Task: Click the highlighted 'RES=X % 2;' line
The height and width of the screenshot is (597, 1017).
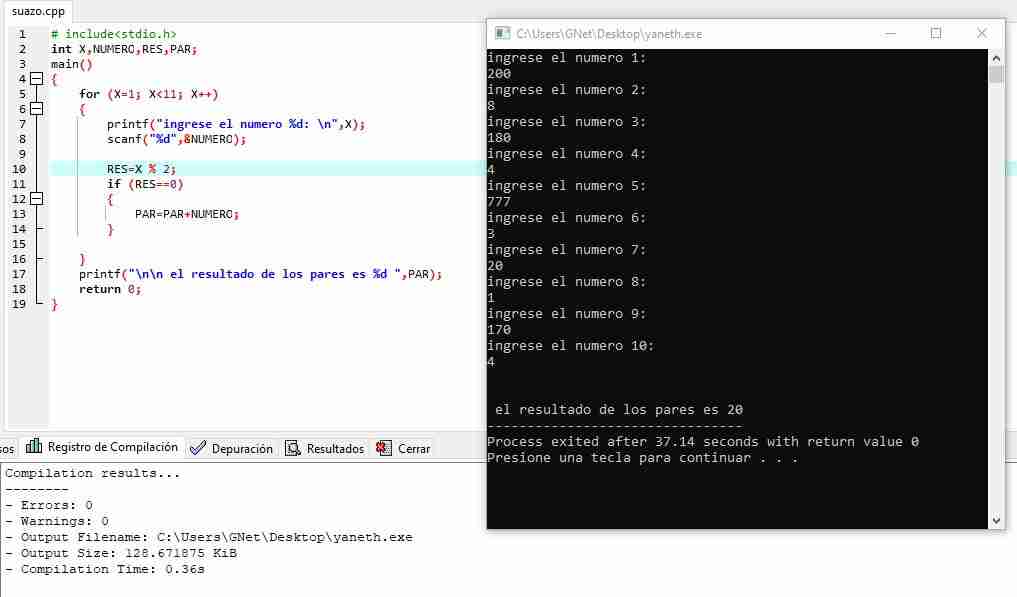Action: coord(141,169)
